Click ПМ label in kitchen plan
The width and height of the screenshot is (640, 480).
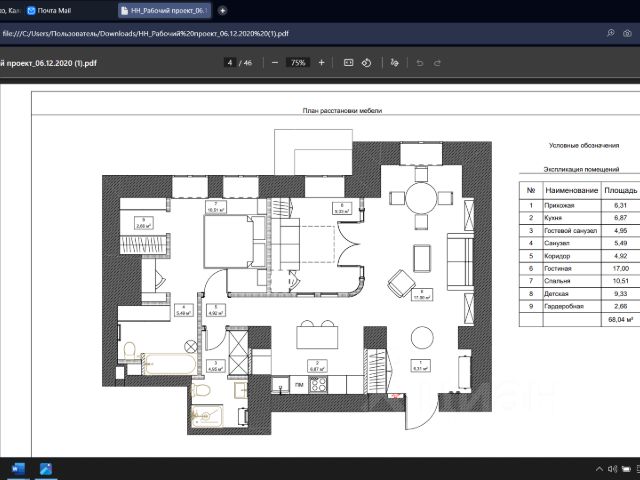299,384
